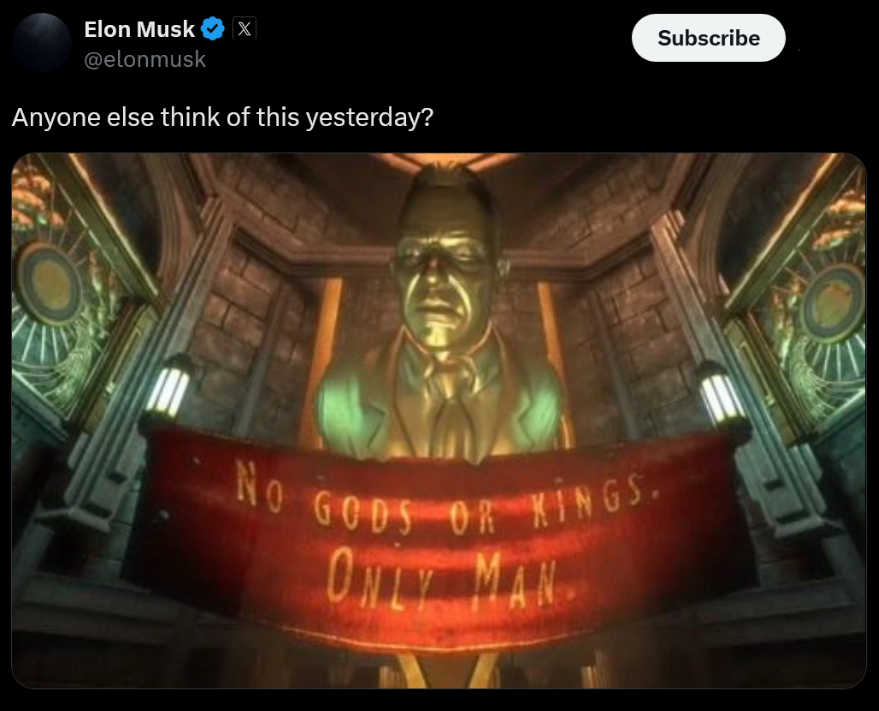Click the blue verified checkmark badge

click(212, 29)
